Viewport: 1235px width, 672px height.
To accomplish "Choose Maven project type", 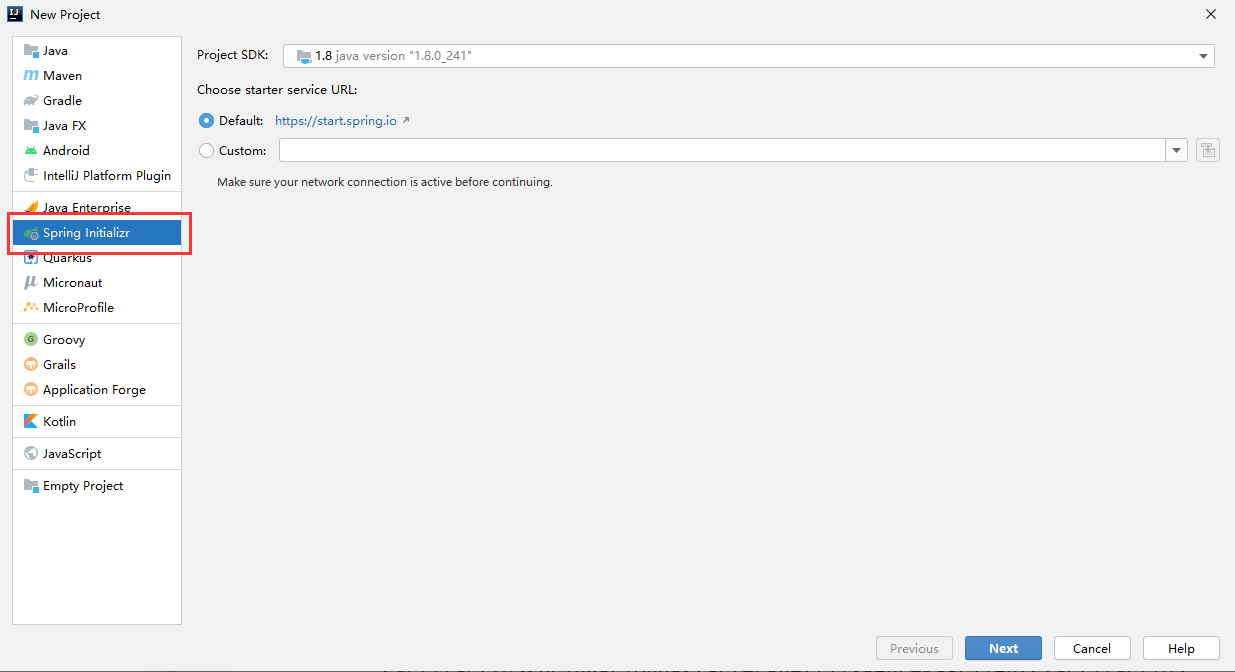I will click(97, 75).
